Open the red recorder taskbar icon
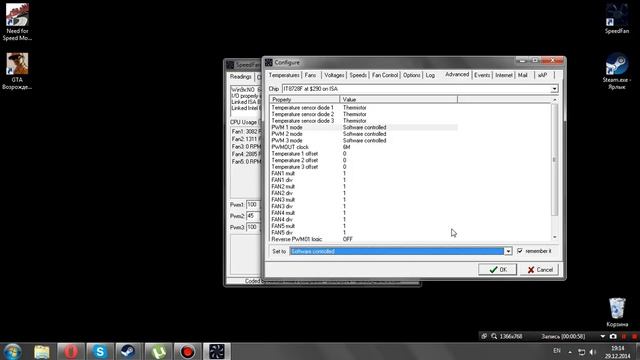The width and height of the screenshot is (640, 360). (x=187, y=351)
